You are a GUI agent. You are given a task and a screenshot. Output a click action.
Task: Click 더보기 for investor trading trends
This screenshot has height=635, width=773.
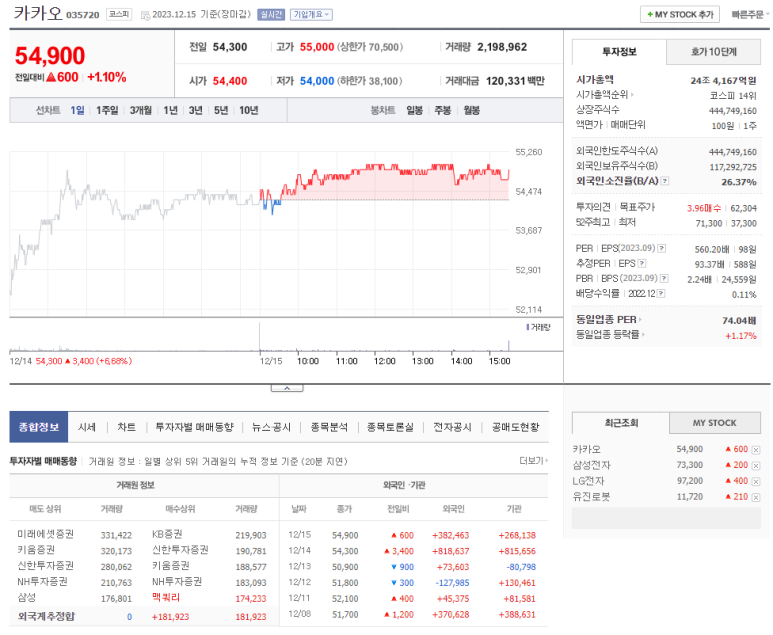533,460
